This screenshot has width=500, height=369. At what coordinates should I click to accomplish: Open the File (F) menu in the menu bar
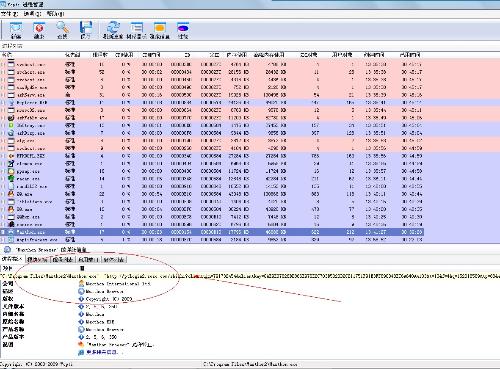[9, 14]
